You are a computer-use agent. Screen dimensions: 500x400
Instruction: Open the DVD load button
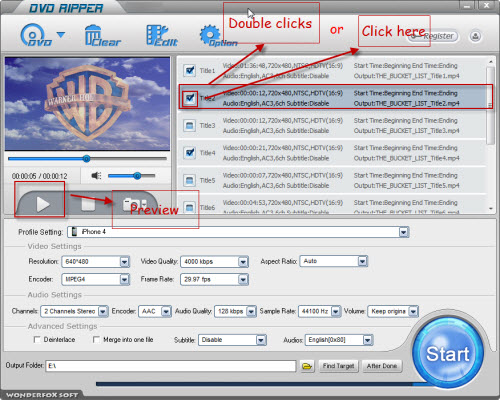[36, 35]
